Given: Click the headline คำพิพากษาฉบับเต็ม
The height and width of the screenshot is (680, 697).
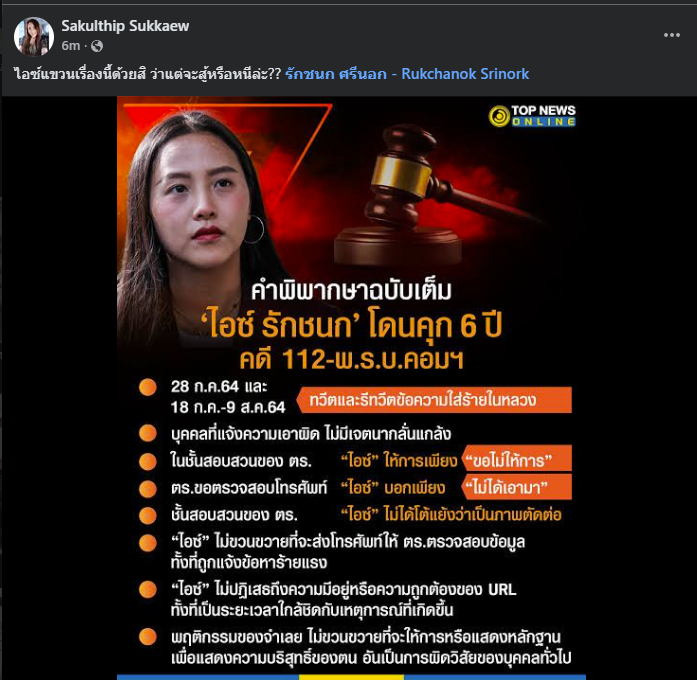Looking at the screenshot, I should (351, 291).
